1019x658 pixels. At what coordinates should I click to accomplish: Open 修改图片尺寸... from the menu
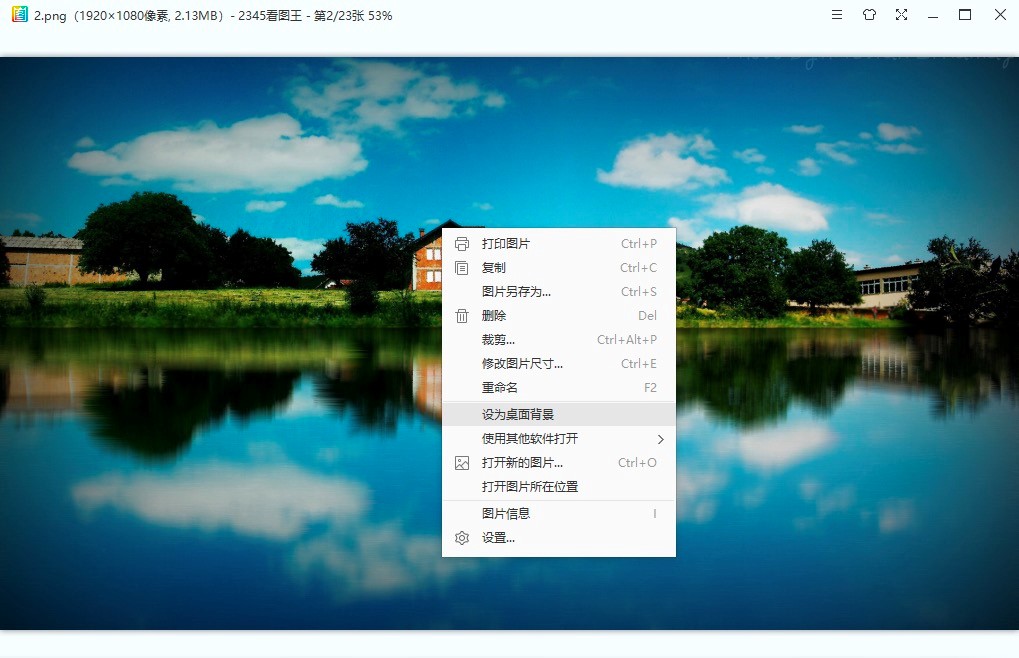(x=559, y=364)
